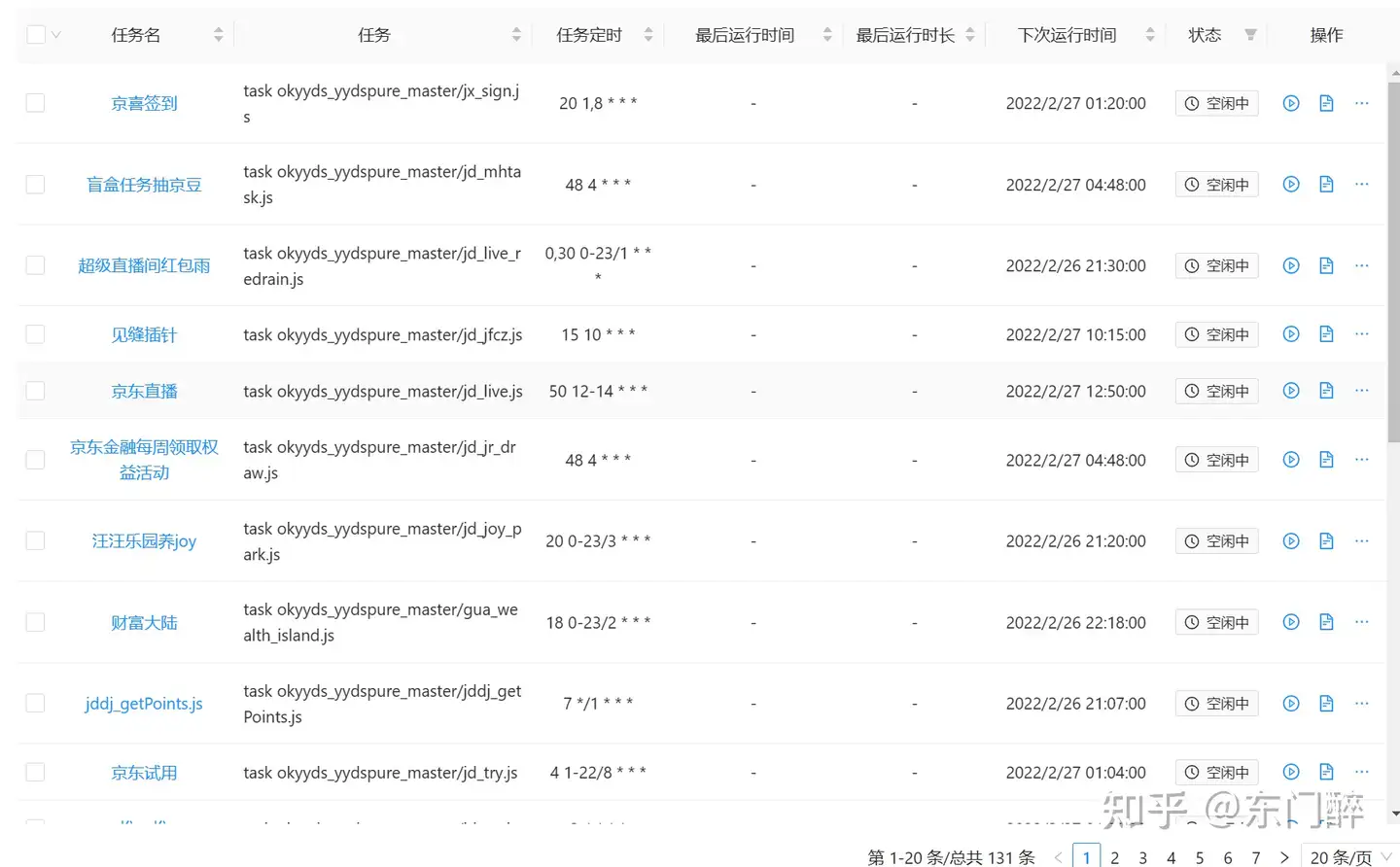Run the 京东金融每周领取权益活动 task

pos(1290,459)
